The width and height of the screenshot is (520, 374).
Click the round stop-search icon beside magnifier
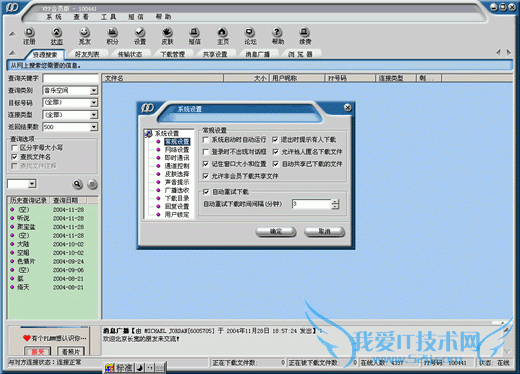pyautogui.click(x=92, y=184)
